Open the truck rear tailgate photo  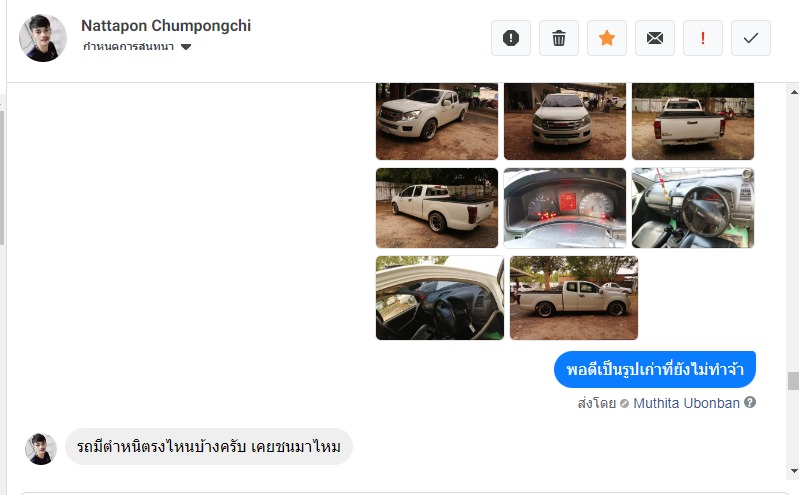[693, 121]
